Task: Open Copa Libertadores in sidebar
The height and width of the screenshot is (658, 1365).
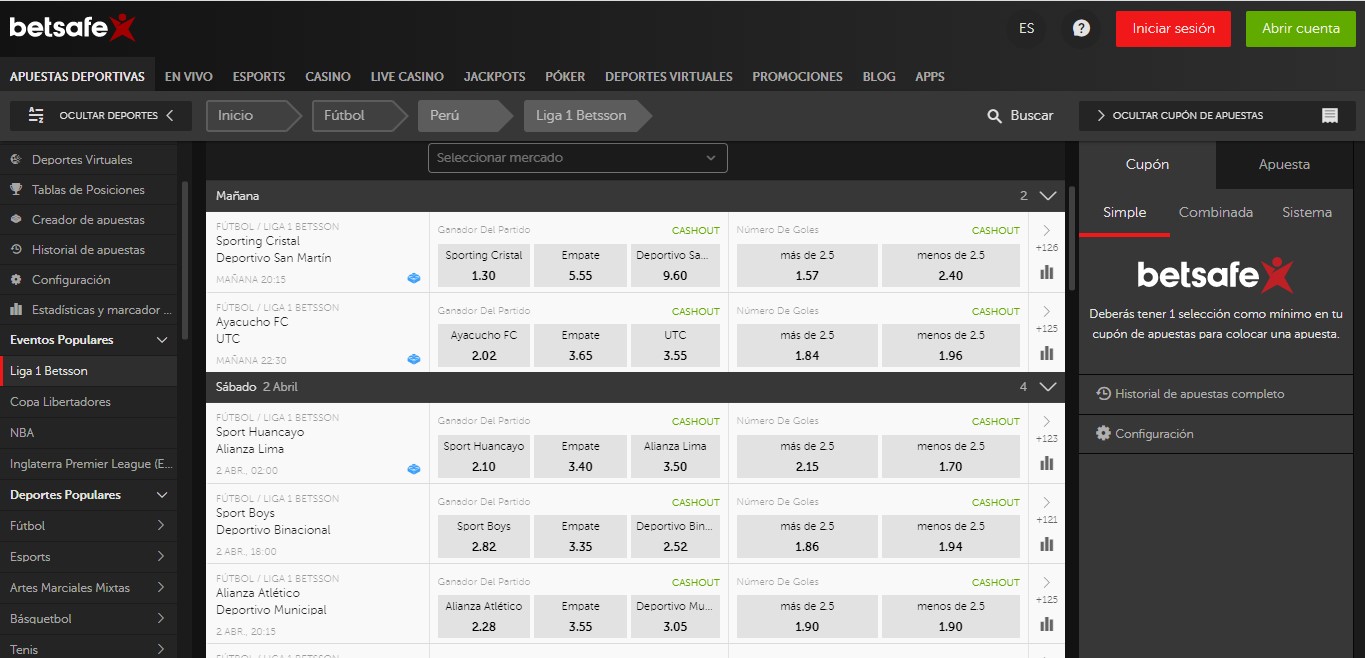Action: 88,402
